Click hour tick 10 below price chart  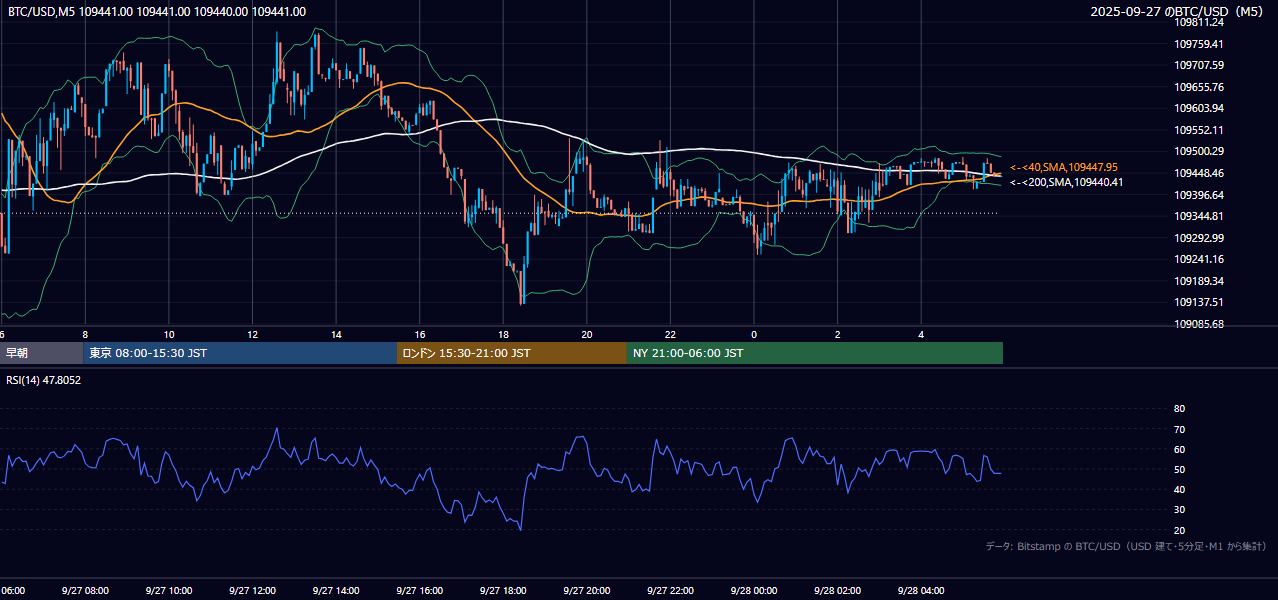pyautogui.click(x=169, y=334)
